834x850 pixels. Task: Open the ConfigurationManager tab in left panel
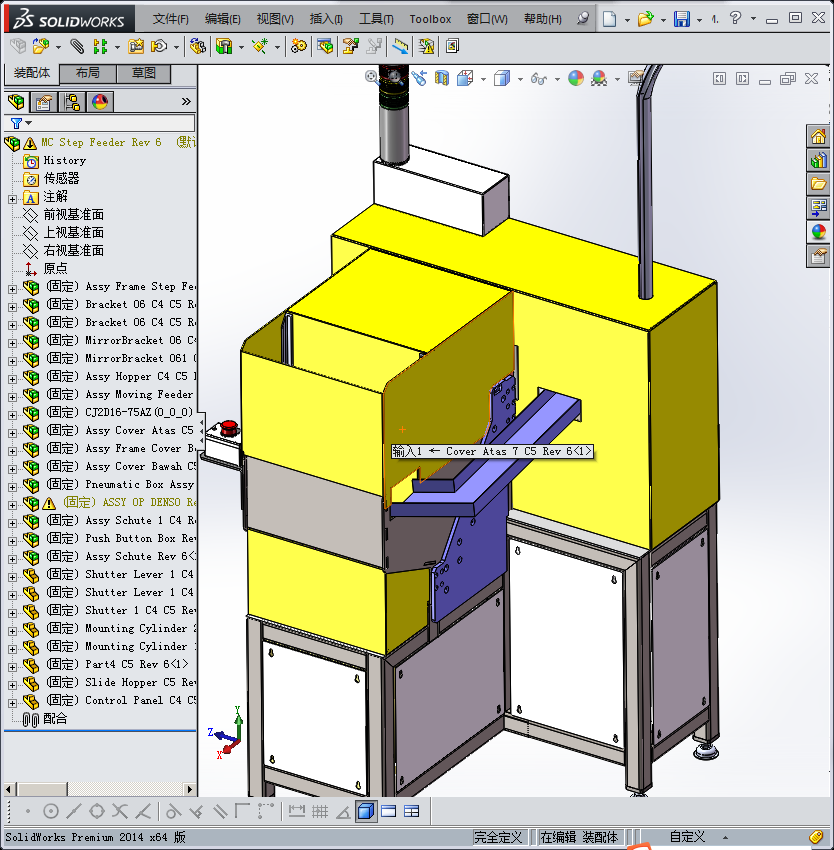coord(72,102)
